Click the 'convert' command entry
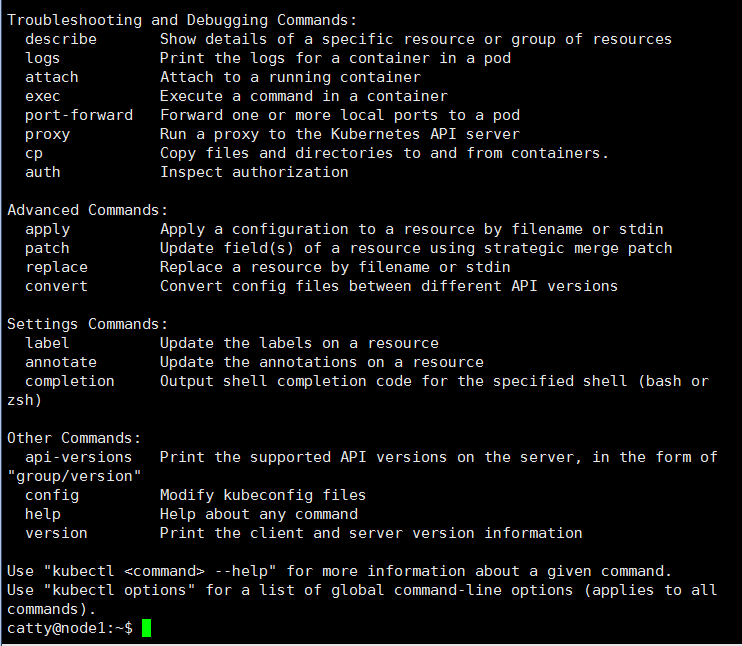Image resolution: width=742 pixels, height=646 pixels. [56, 286]
